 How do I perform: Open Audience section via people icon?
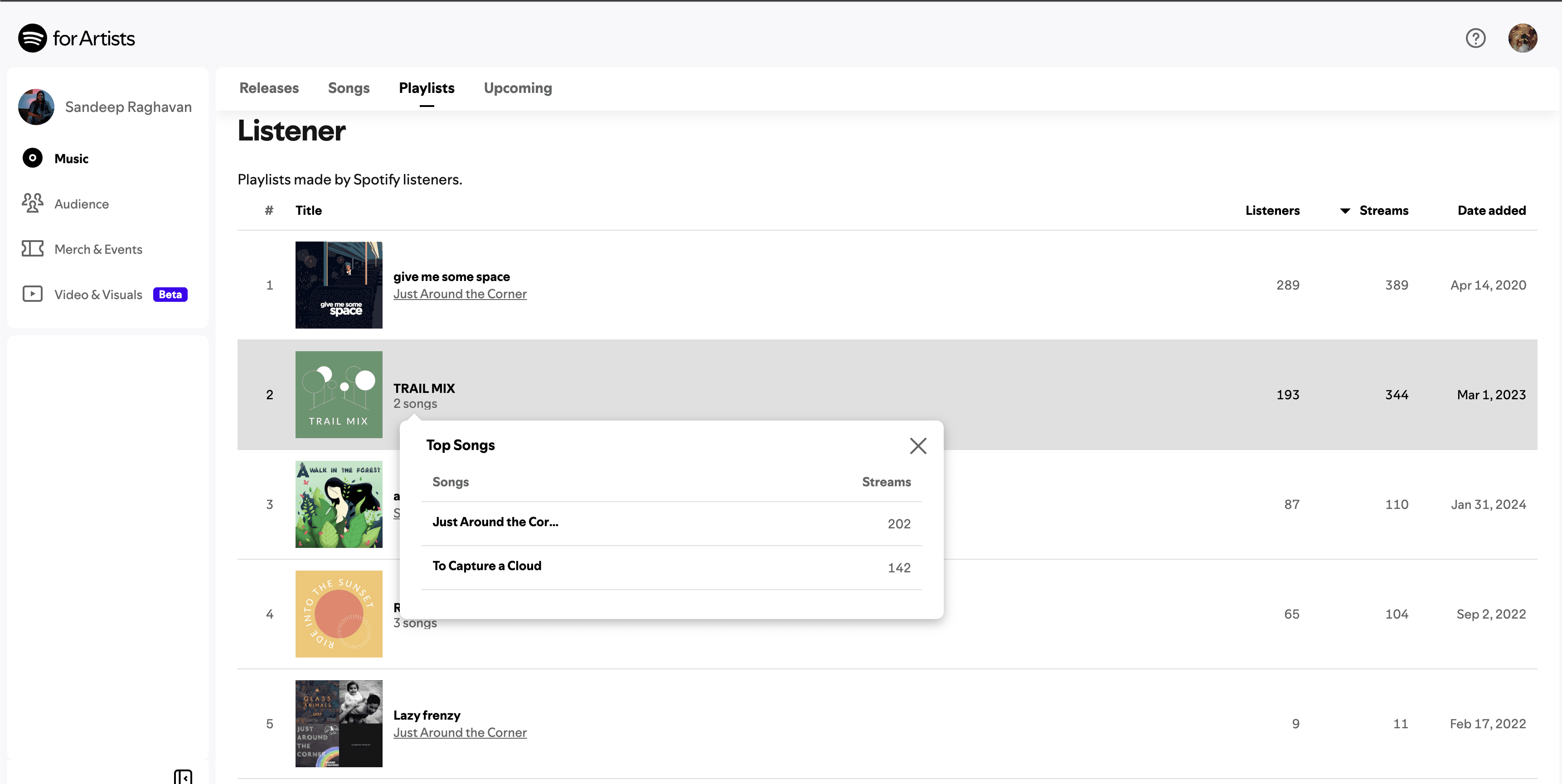pos(32,203)
